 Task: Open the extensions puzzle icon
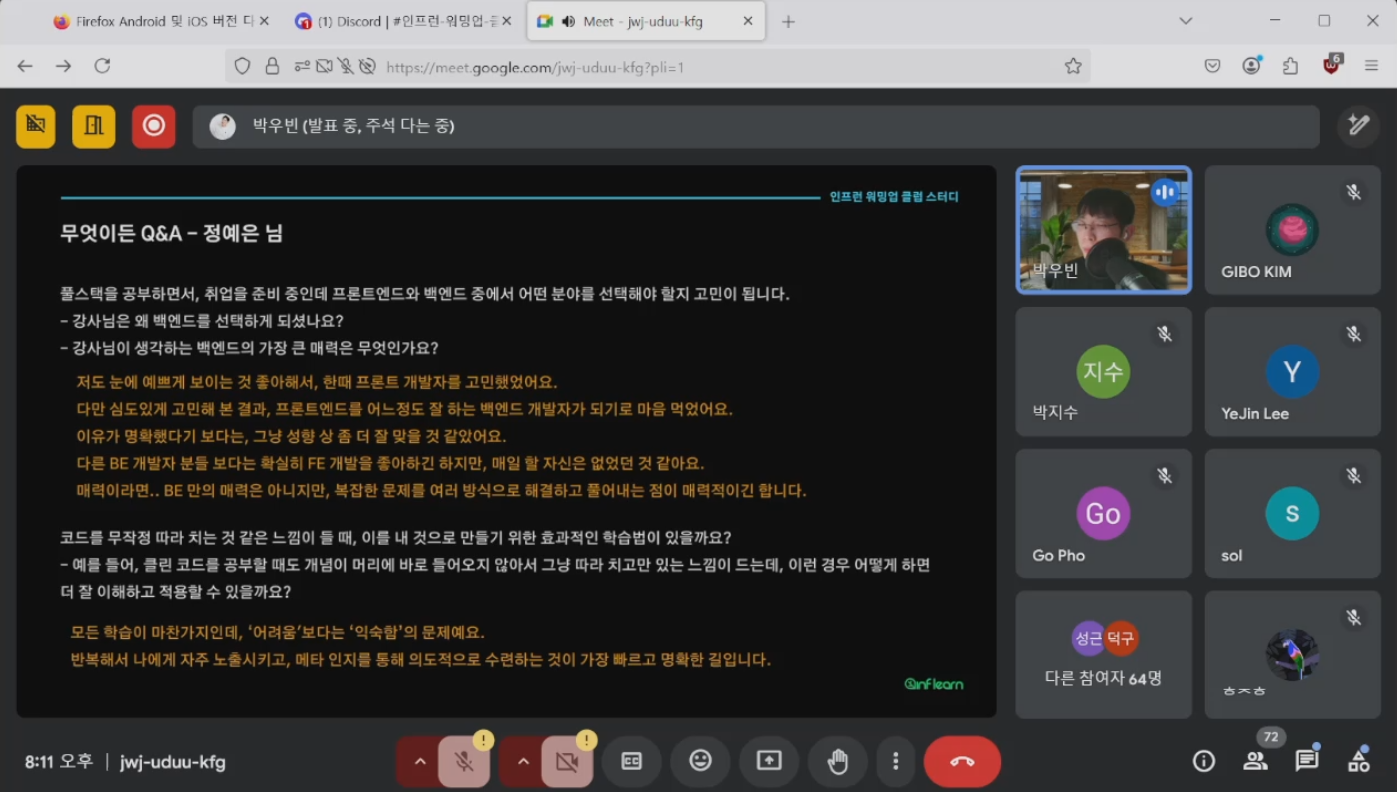(x=1291, y=66)
